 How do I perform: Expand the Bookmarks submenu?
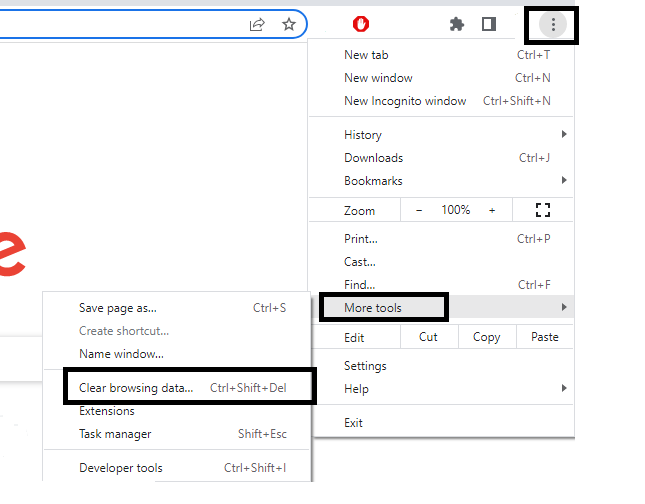point(441,181)
